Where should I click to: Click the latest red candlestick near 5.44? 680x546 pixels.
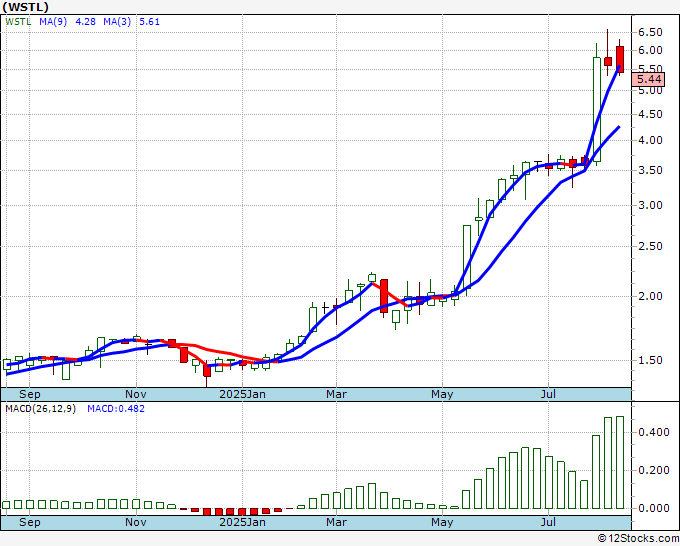pyautogui.click(x=620, y=59)
